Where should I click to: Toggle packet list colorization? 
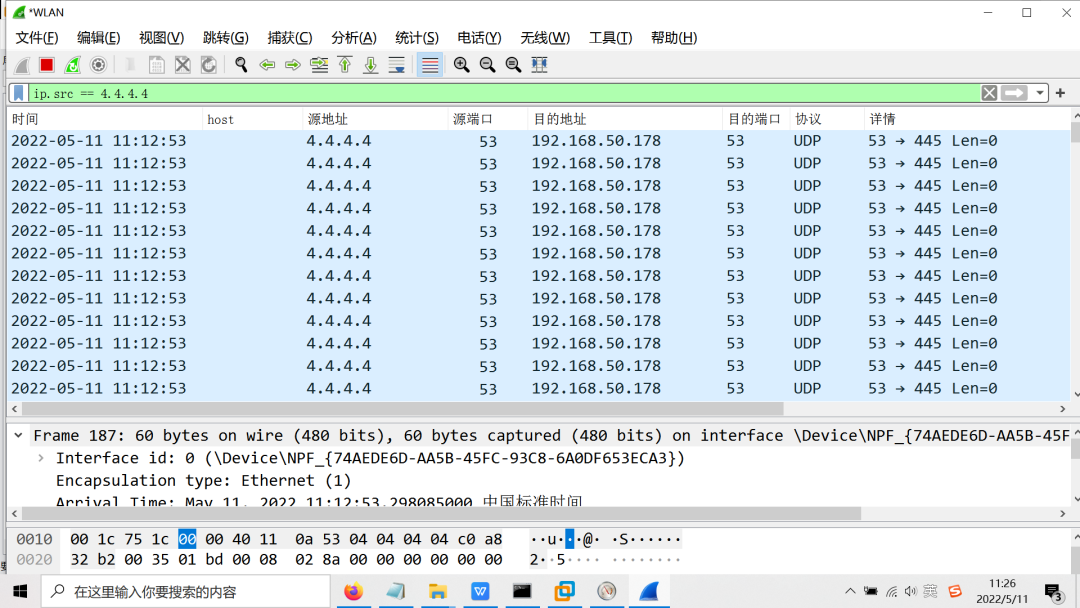430,65
